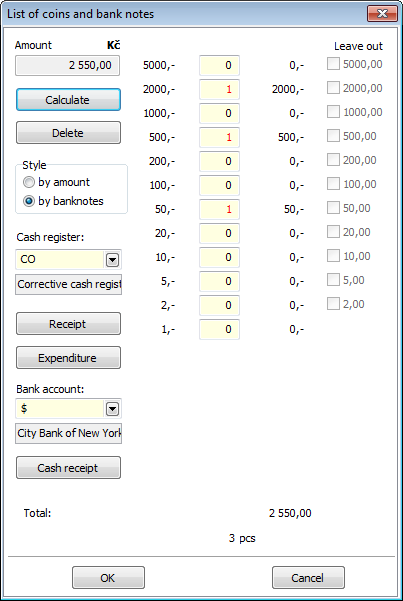Click the 'Leave out' column header
The height and width of the screenshot is (601, 403).
pyautogui.click(x=359, y=46)
